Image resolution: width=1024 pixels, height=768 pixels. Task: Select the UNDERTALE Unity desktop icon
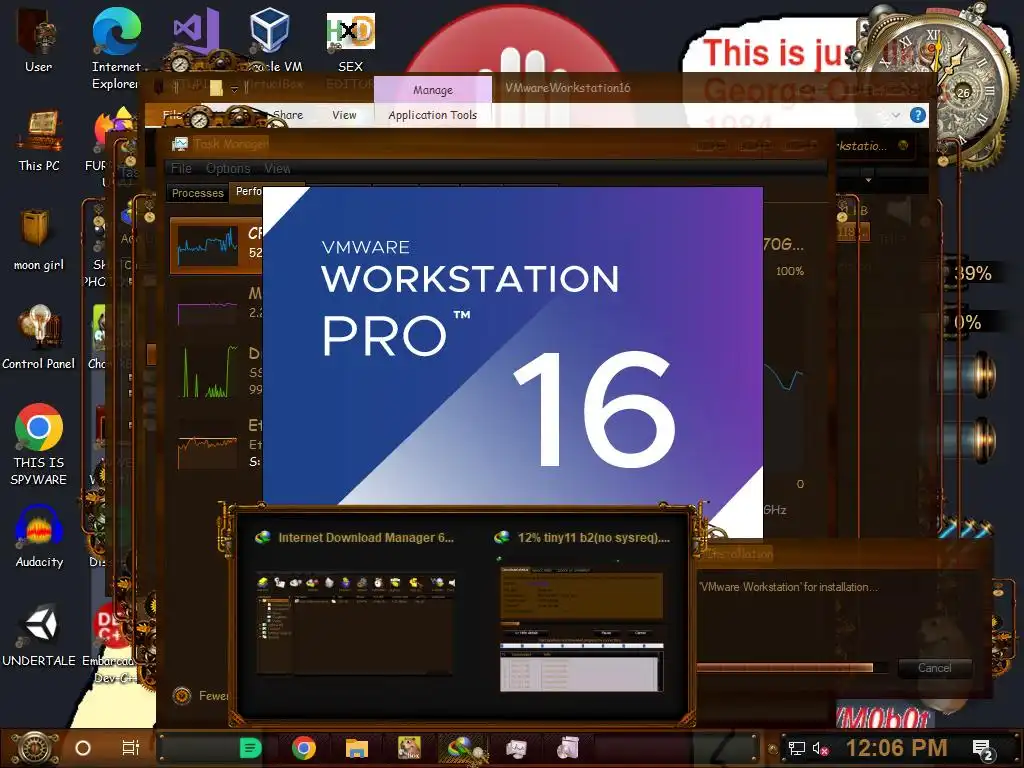39,635
